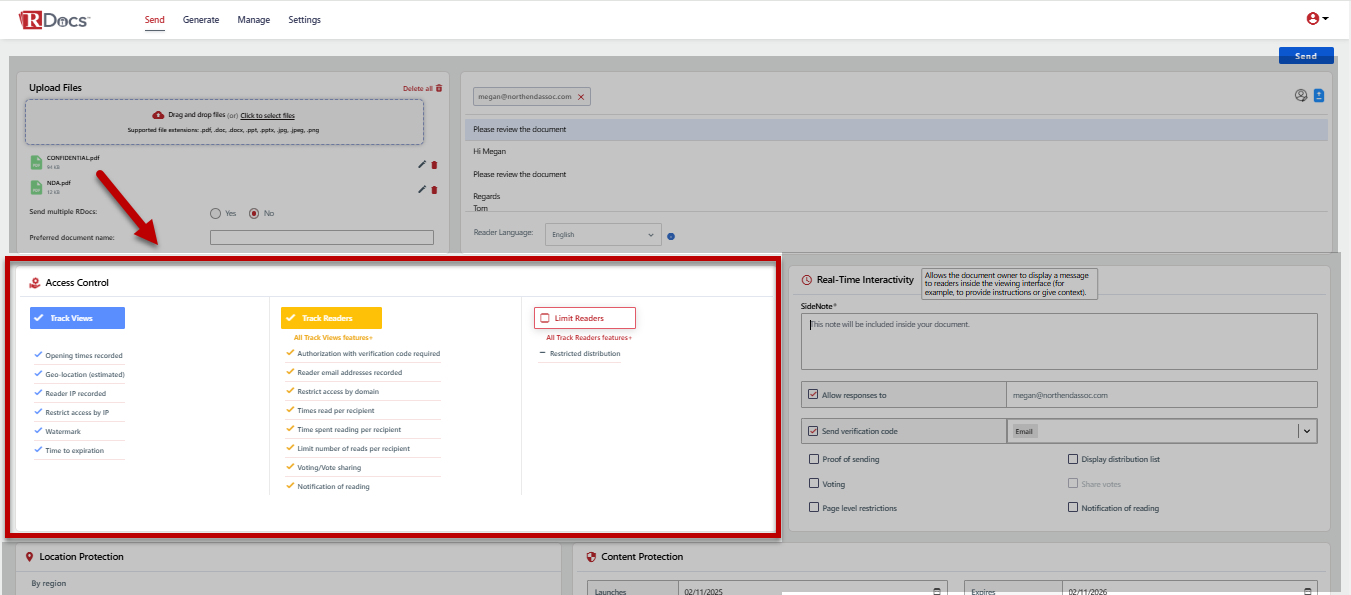Click 'All Track Readers features+' text
The image size is (1351, 595).
coord(589,338)
